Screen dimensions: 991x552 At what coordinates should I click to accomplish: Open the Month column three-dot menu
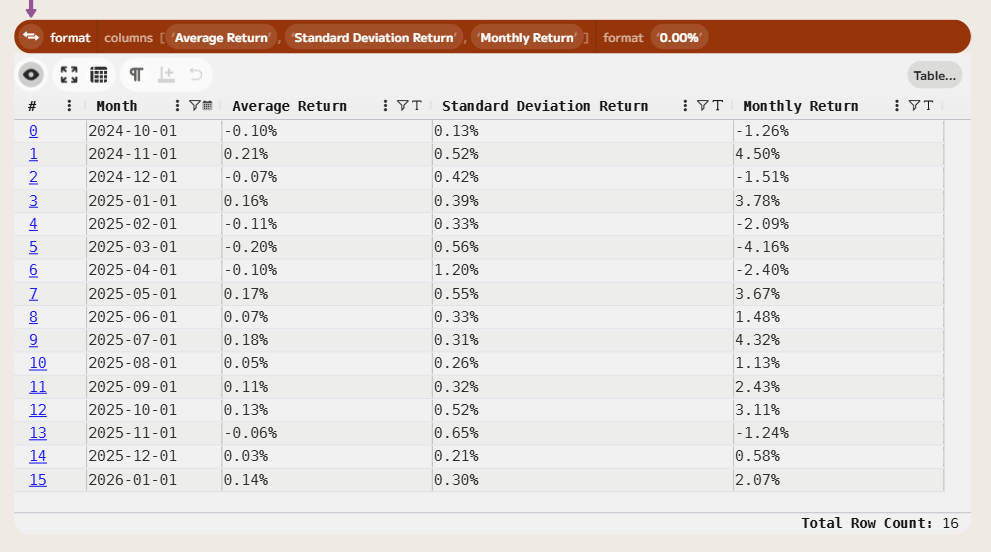[x=177, y=106]
